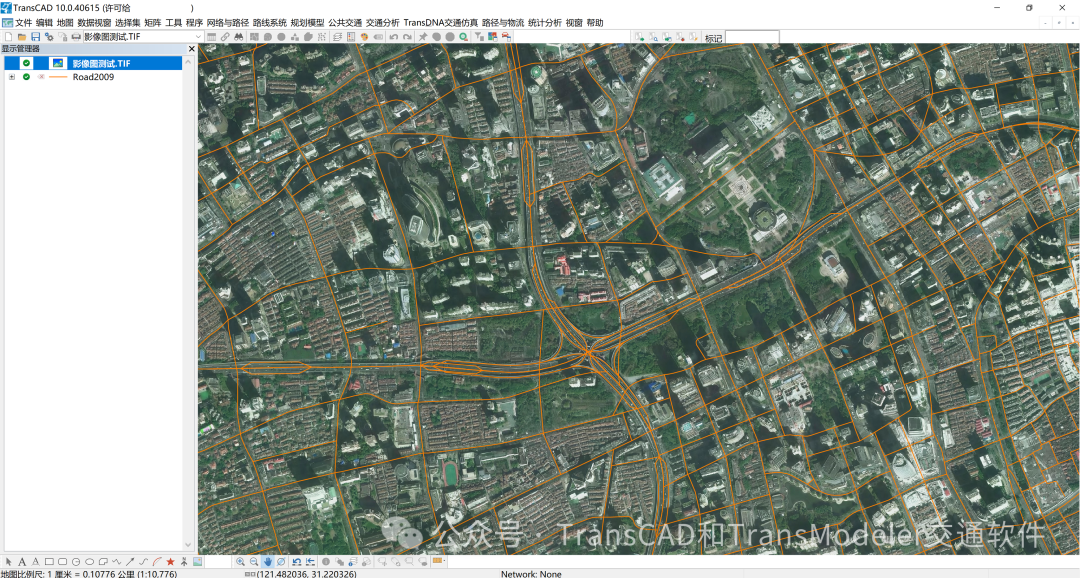Click the previous scale blue arrow icon
This screenshot has width=1080, height=578.
[x=297, y=562]
